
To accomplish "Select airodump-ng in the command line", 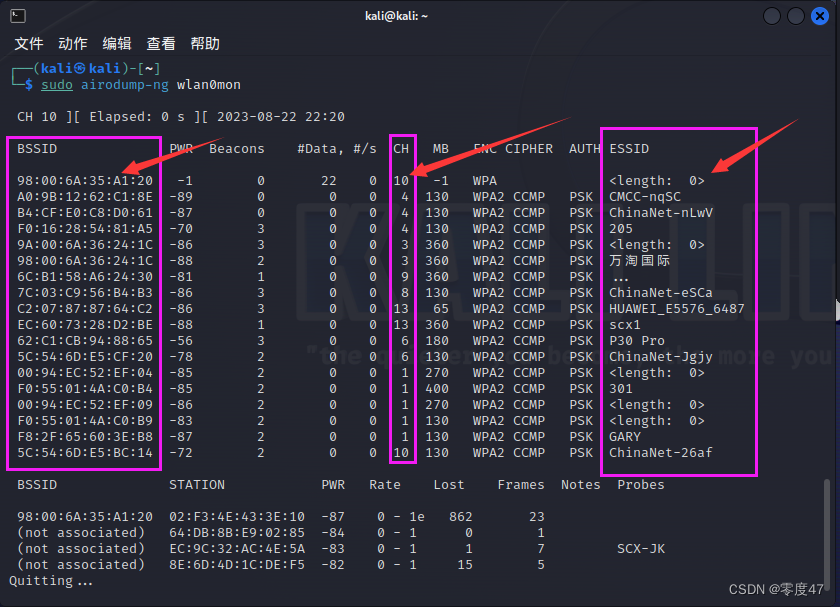I will point(125,85).
